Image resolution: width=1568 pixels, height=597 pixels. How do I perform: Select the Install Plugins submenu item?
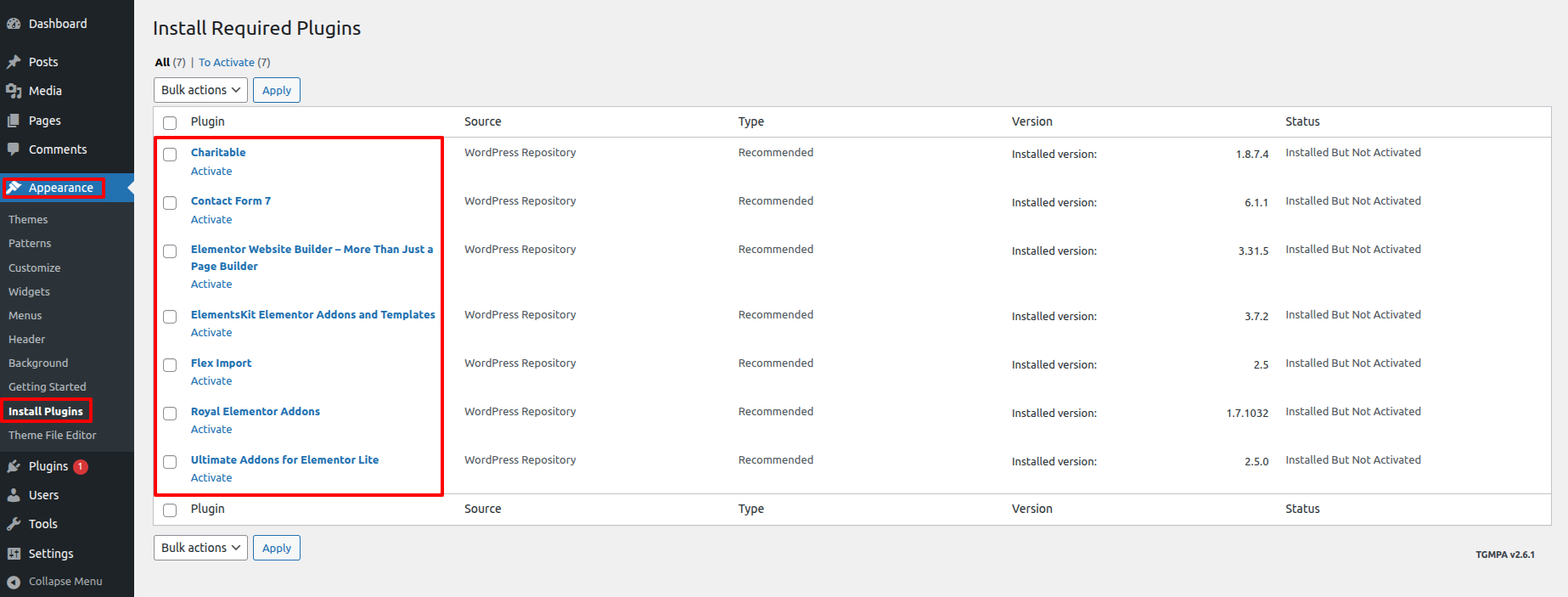pyautogui.click(x=46, y=411)
